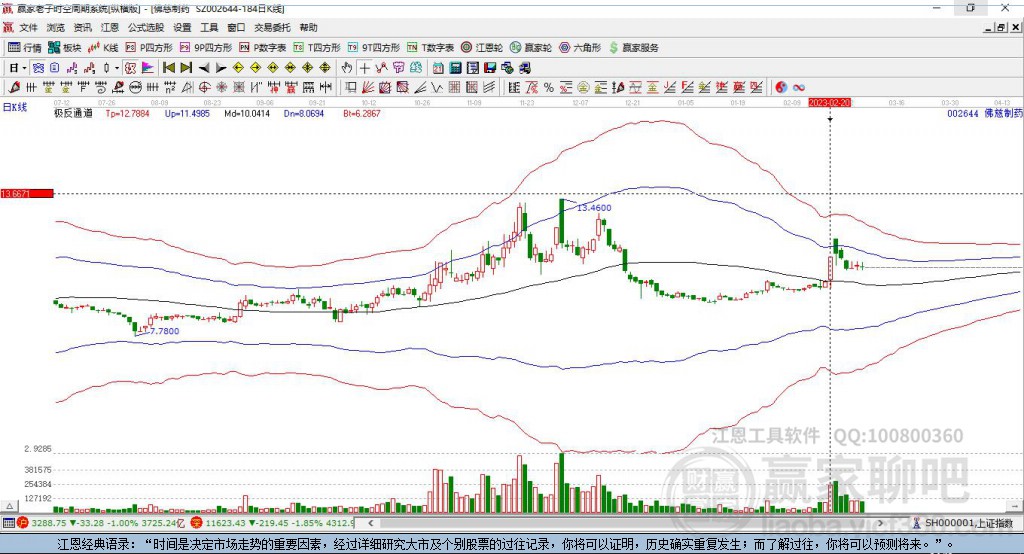Toggle the crosshair cursor tool

click(x=364, y=68)
